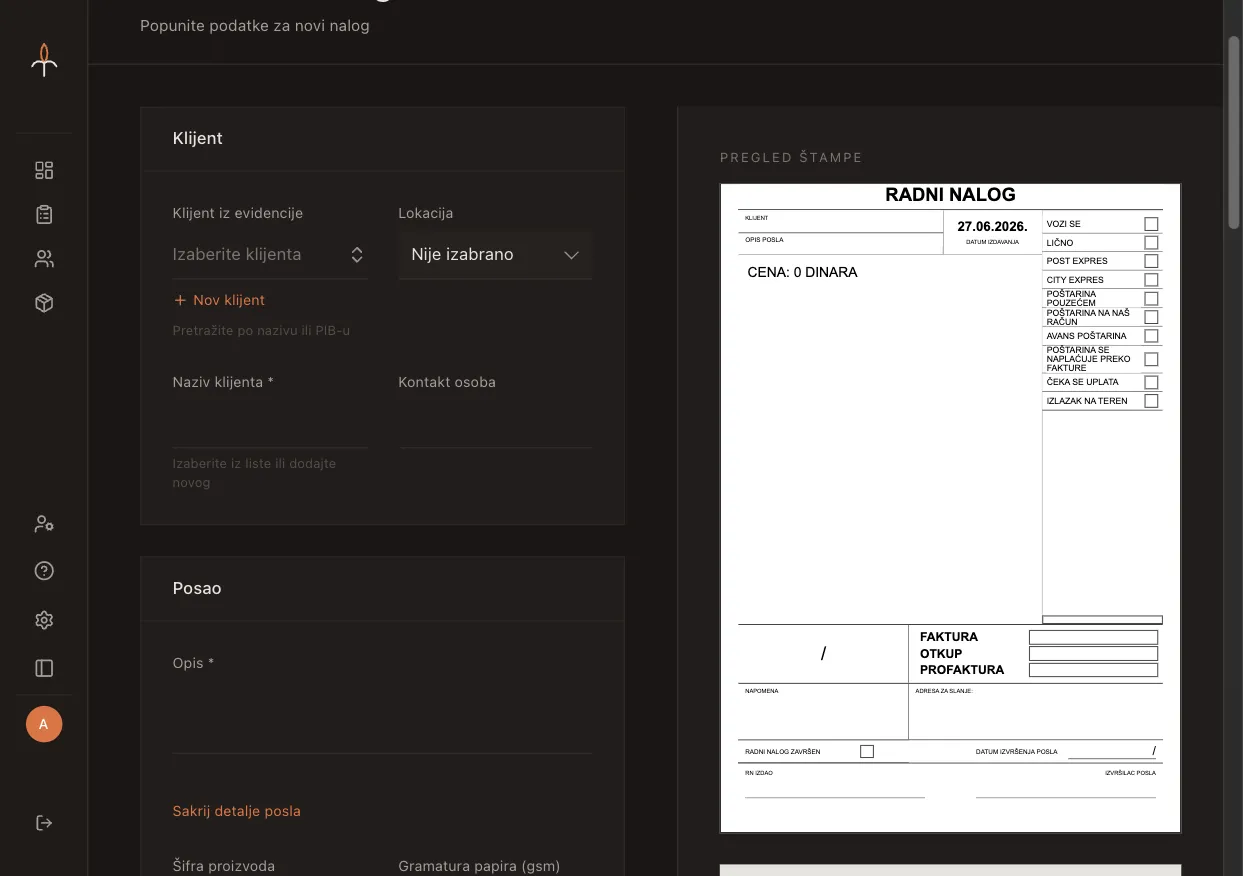
Task: Open the dashboard grid icon in sidebar
Action: (44, 170)
